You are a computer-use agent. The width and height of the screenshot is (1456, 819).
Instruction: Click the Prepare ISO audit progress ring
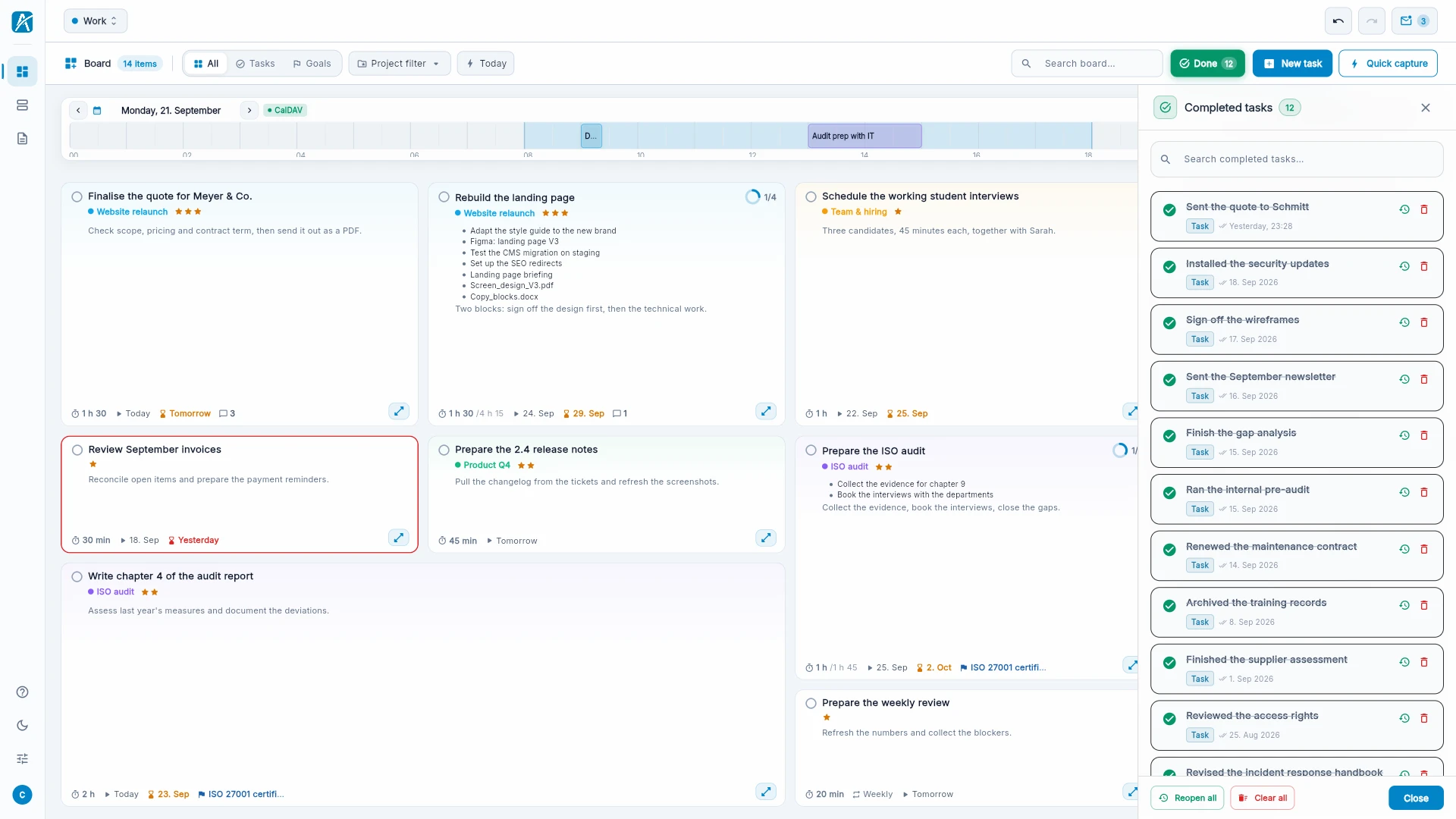1119,450
